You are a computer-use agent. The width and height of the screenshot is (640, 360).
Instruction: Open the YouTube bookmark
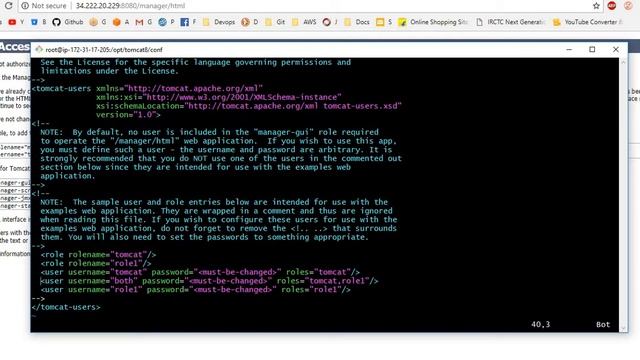point(16,22)
